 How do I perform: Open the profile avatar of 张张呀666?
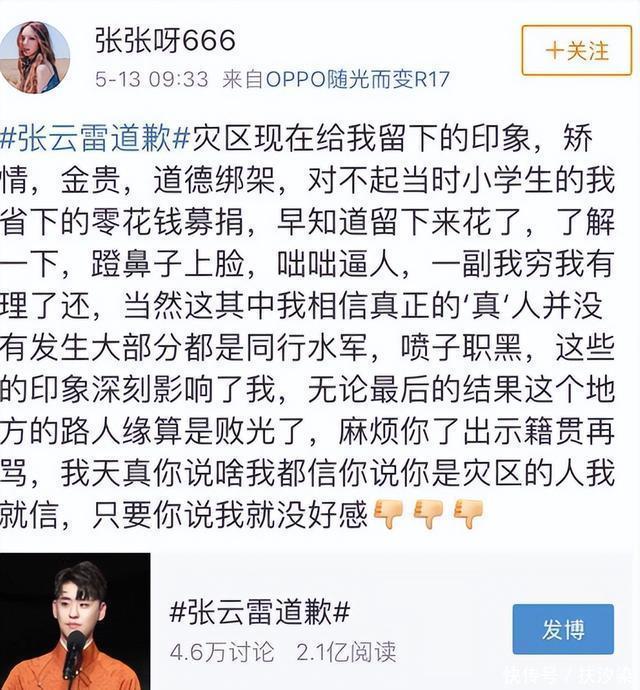(x=35, y=57)
